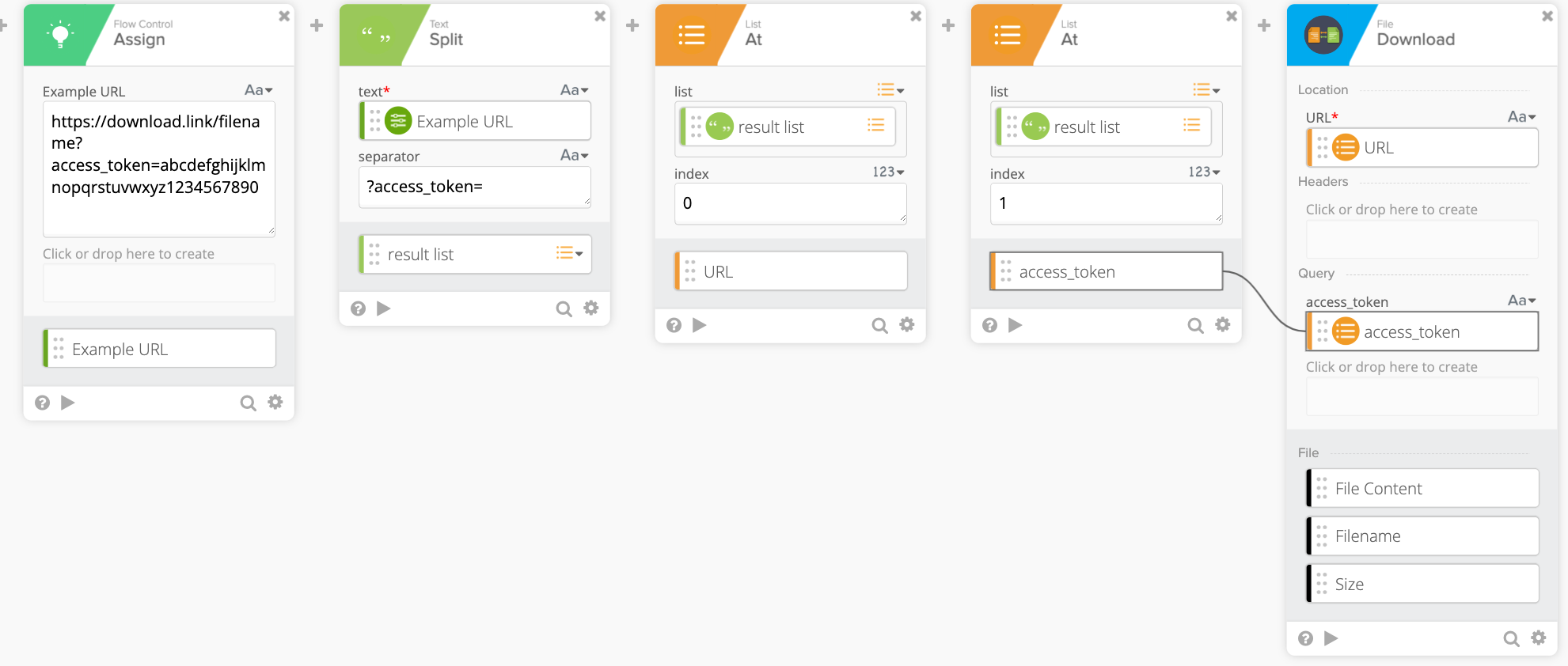
Task: Run the Download card play button
Action: (1331, 638)
